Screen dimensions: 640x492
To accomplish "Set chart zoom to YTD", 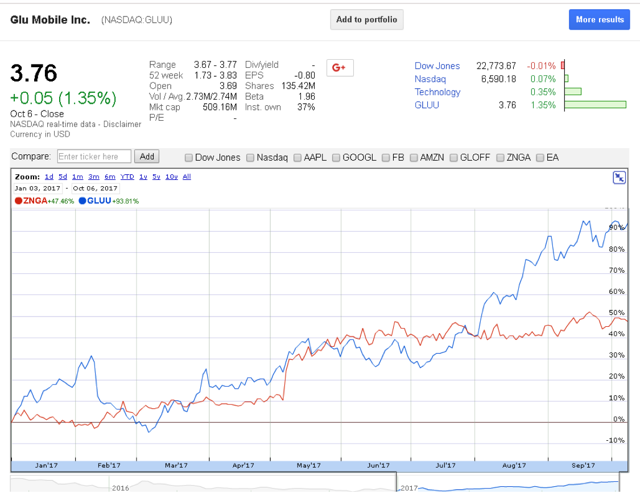I will coord(127,177).
